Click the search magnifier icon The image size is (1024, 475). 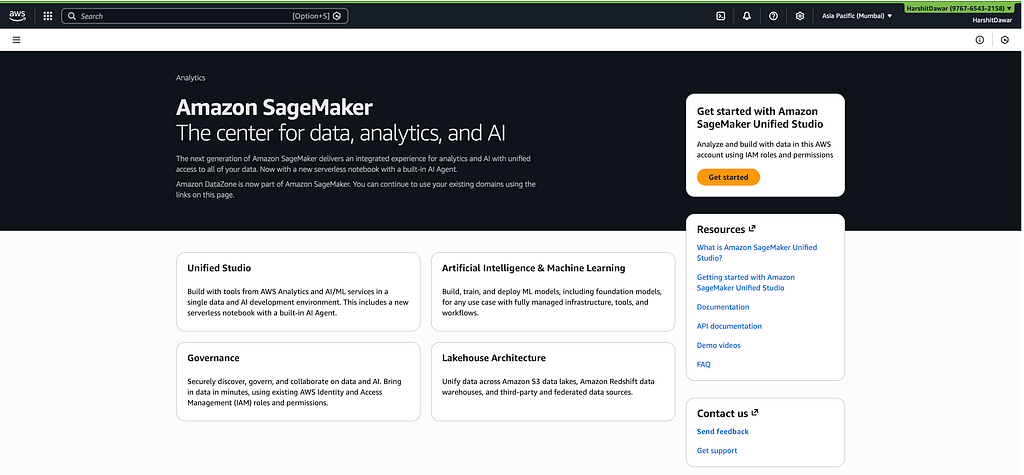pyautogui.click(x=72, y=16)
